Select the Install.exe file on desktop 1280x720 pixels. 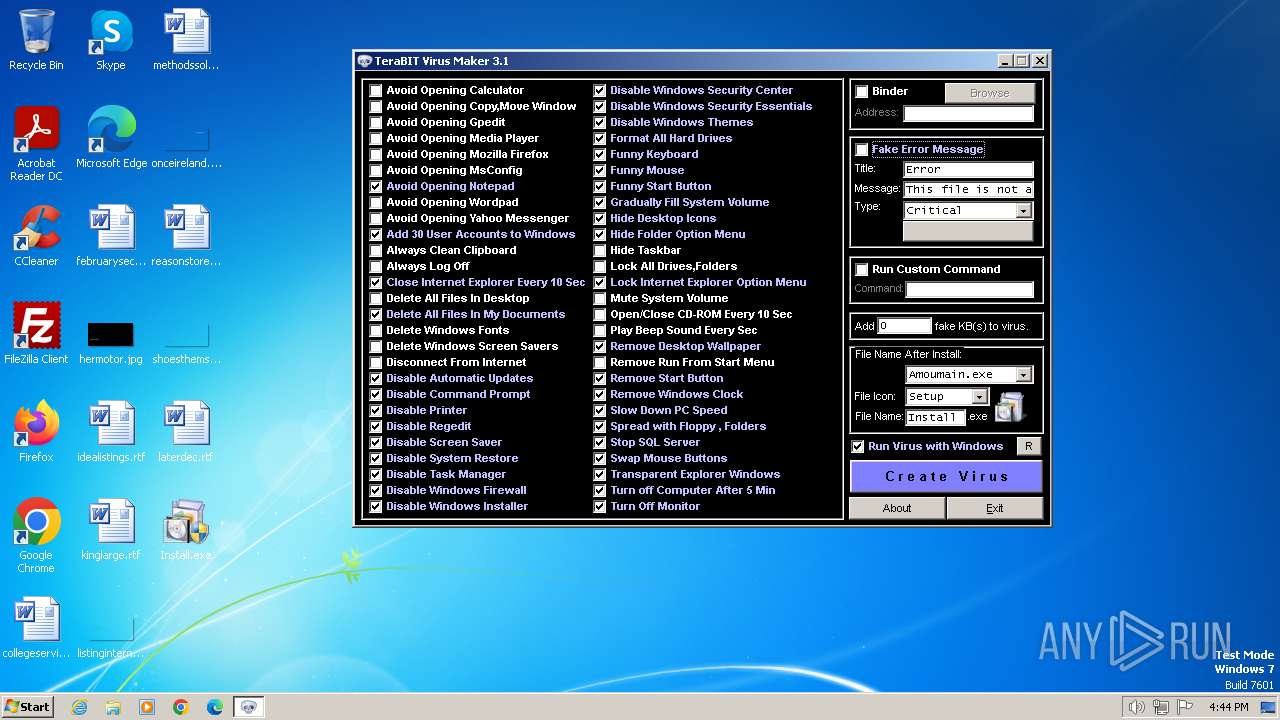click(186, 530)
